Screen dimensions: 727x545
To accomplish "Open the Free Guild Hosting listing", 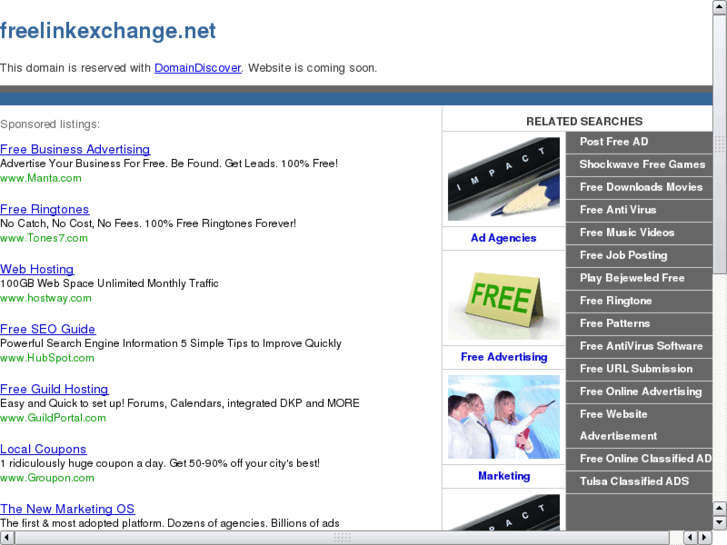I will 54,389.
